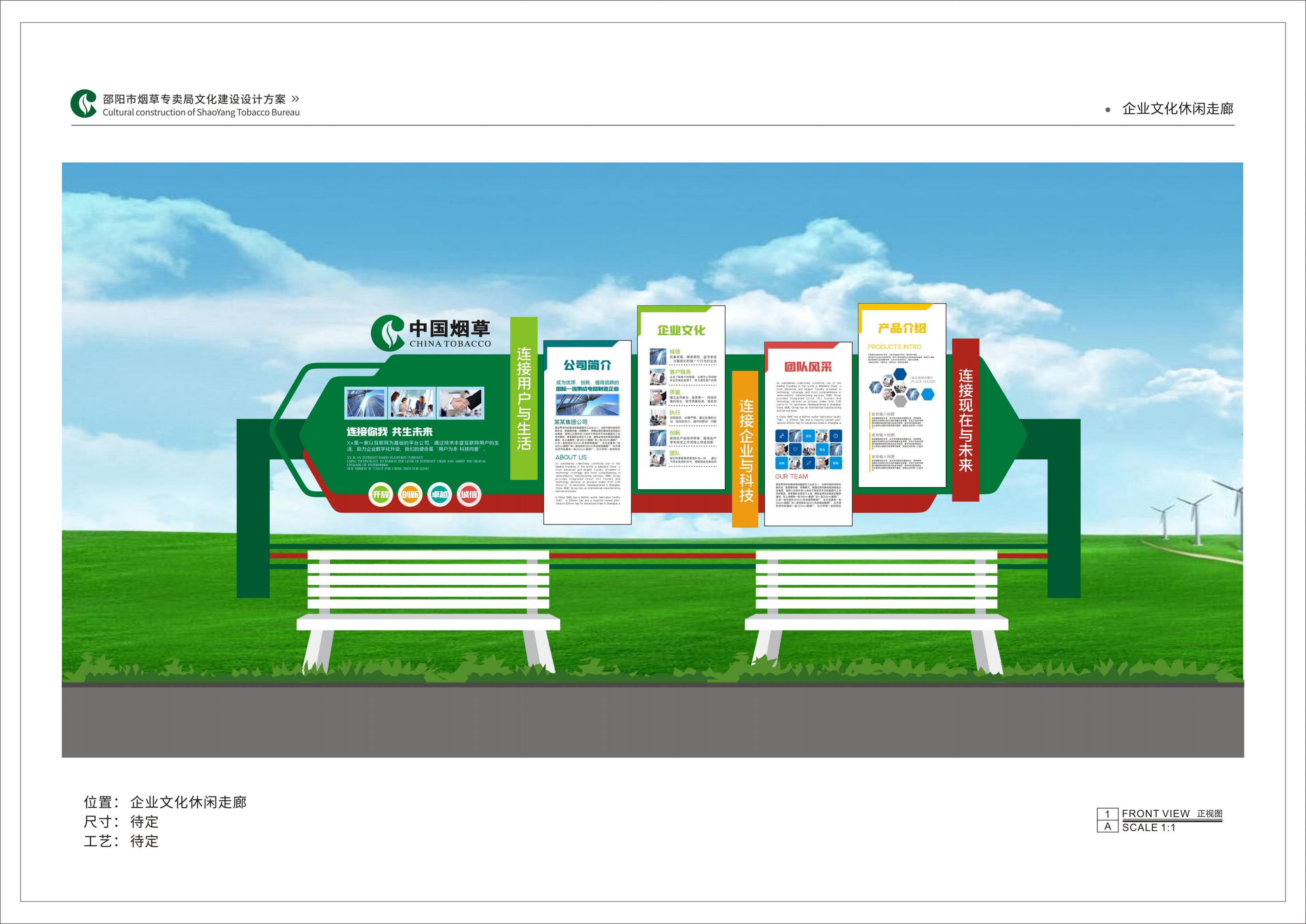Select the 诚信 red circle badge
1306x924 pixels.
[x=469, y=494]
